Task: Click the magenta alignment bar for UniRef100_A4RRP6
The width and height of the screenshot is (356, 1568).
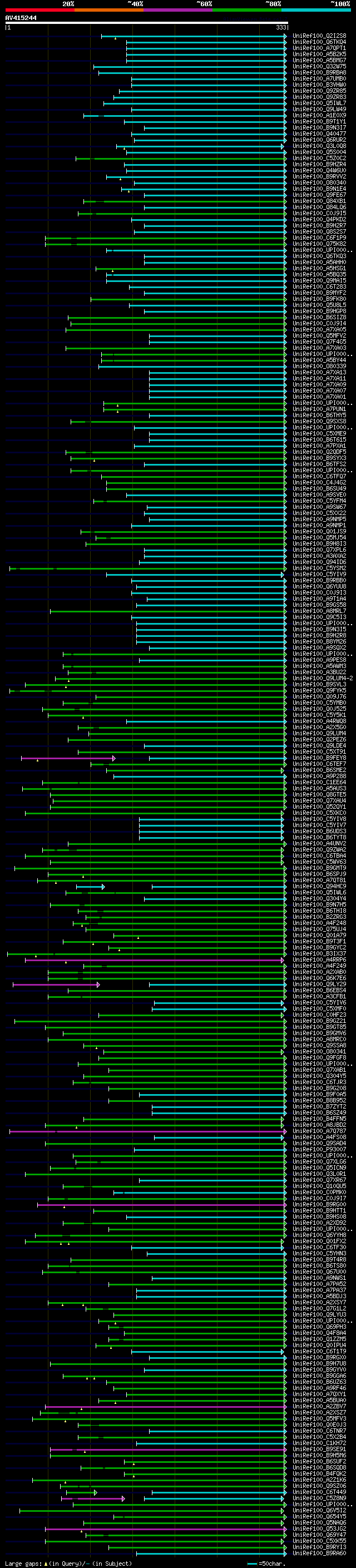Action: (x=155, y=960)
